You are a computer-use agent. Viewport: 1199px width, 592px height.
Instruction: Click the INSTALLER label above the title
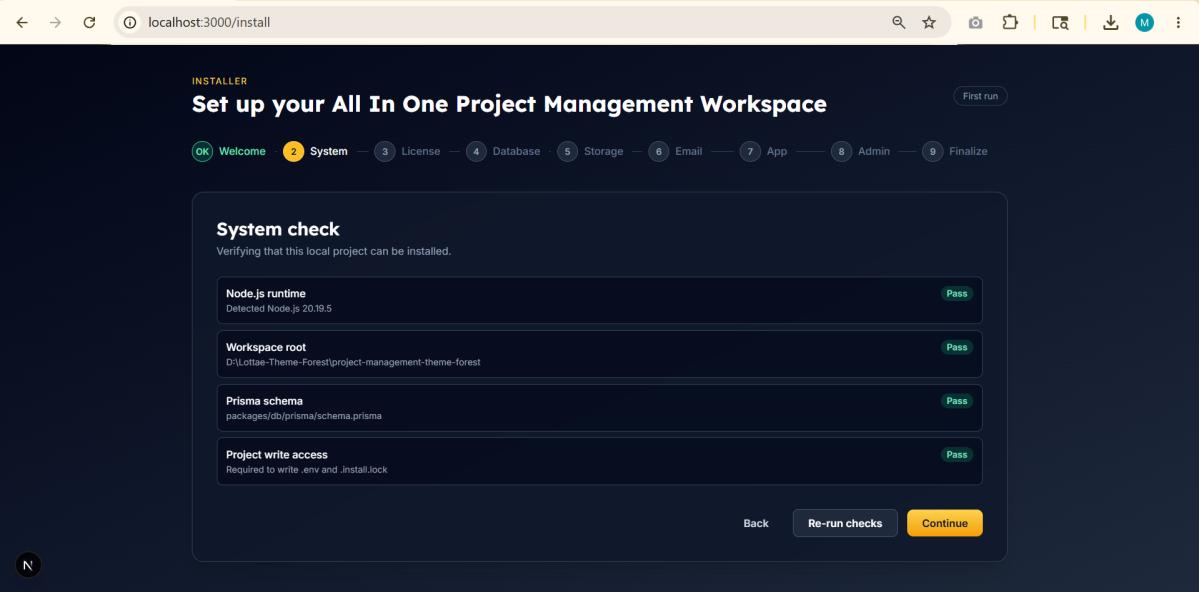click(219, 81)
